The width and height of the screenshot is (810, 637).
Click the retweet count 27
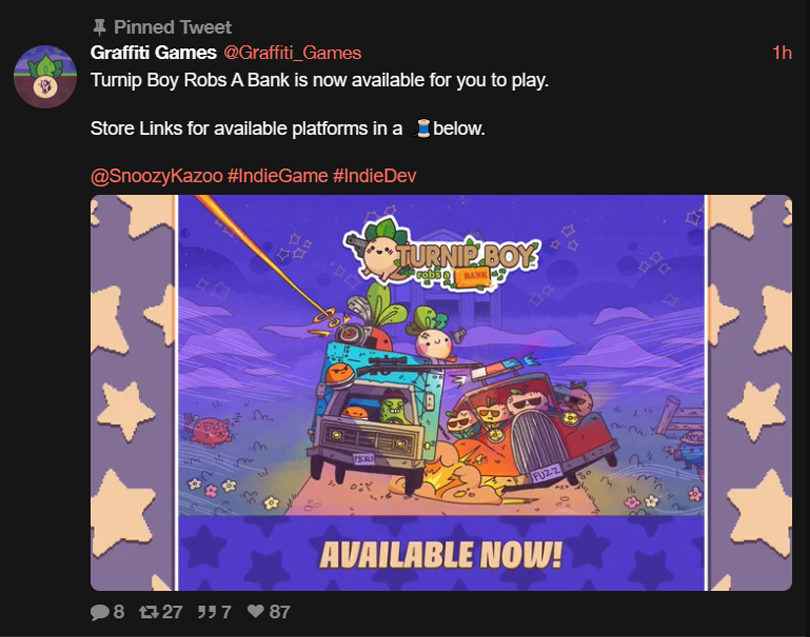172,612
